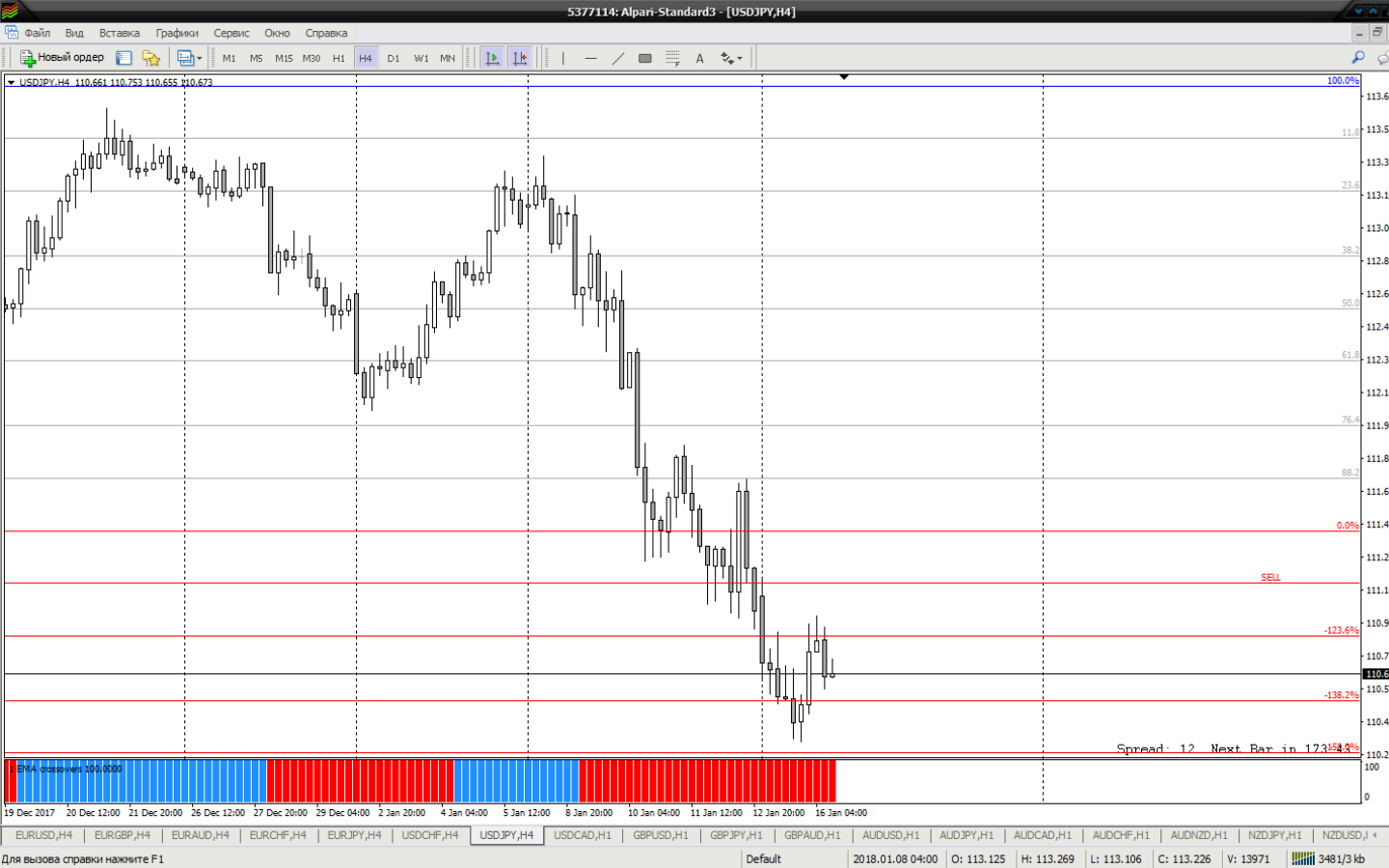Switch to the AUDNZD,H1 chart tab
The image size is (1389, 868).
(x=1199, y=835)
